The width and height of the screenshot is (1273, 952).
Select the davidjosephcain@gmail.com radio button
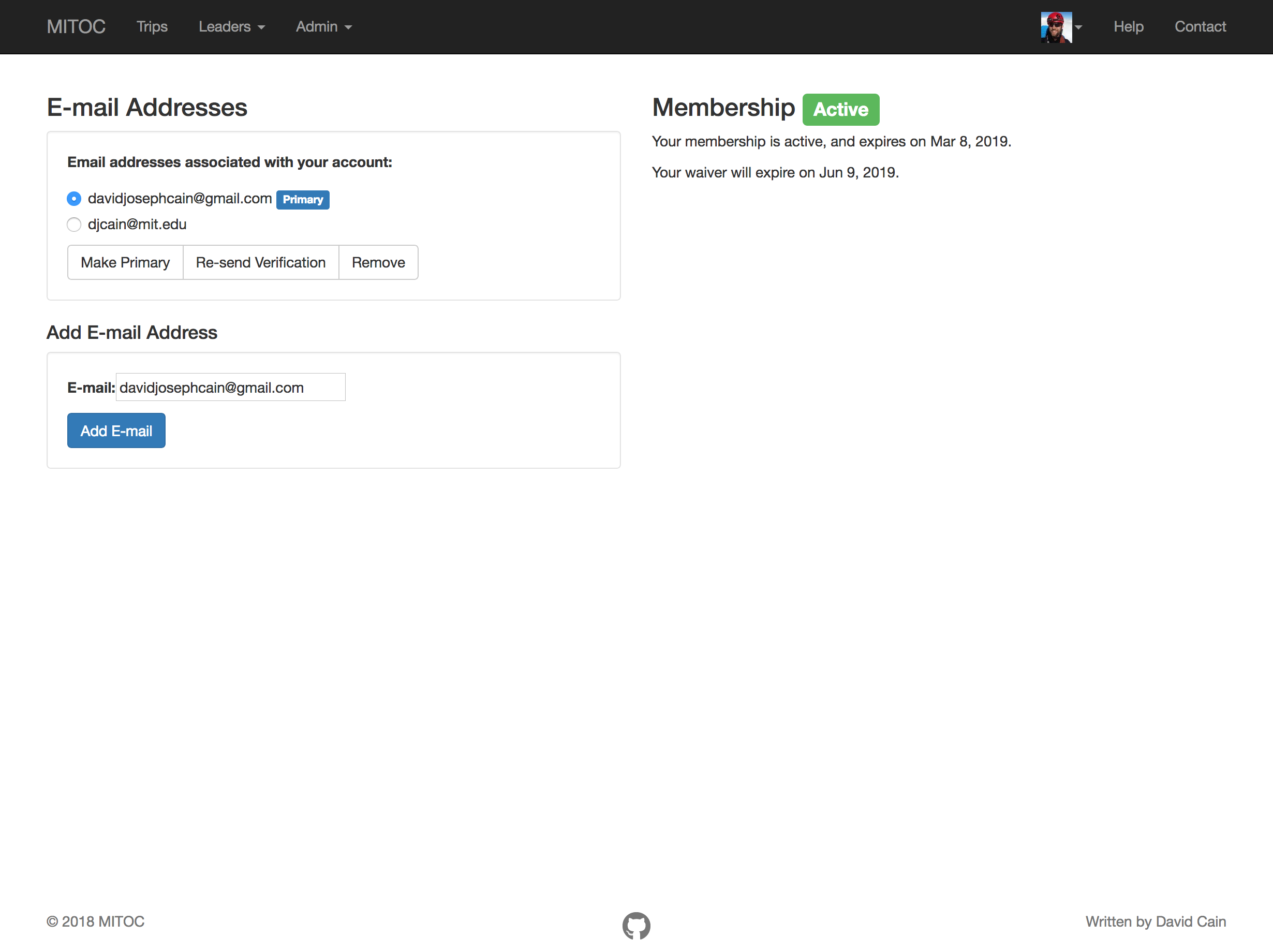(74, 199)
